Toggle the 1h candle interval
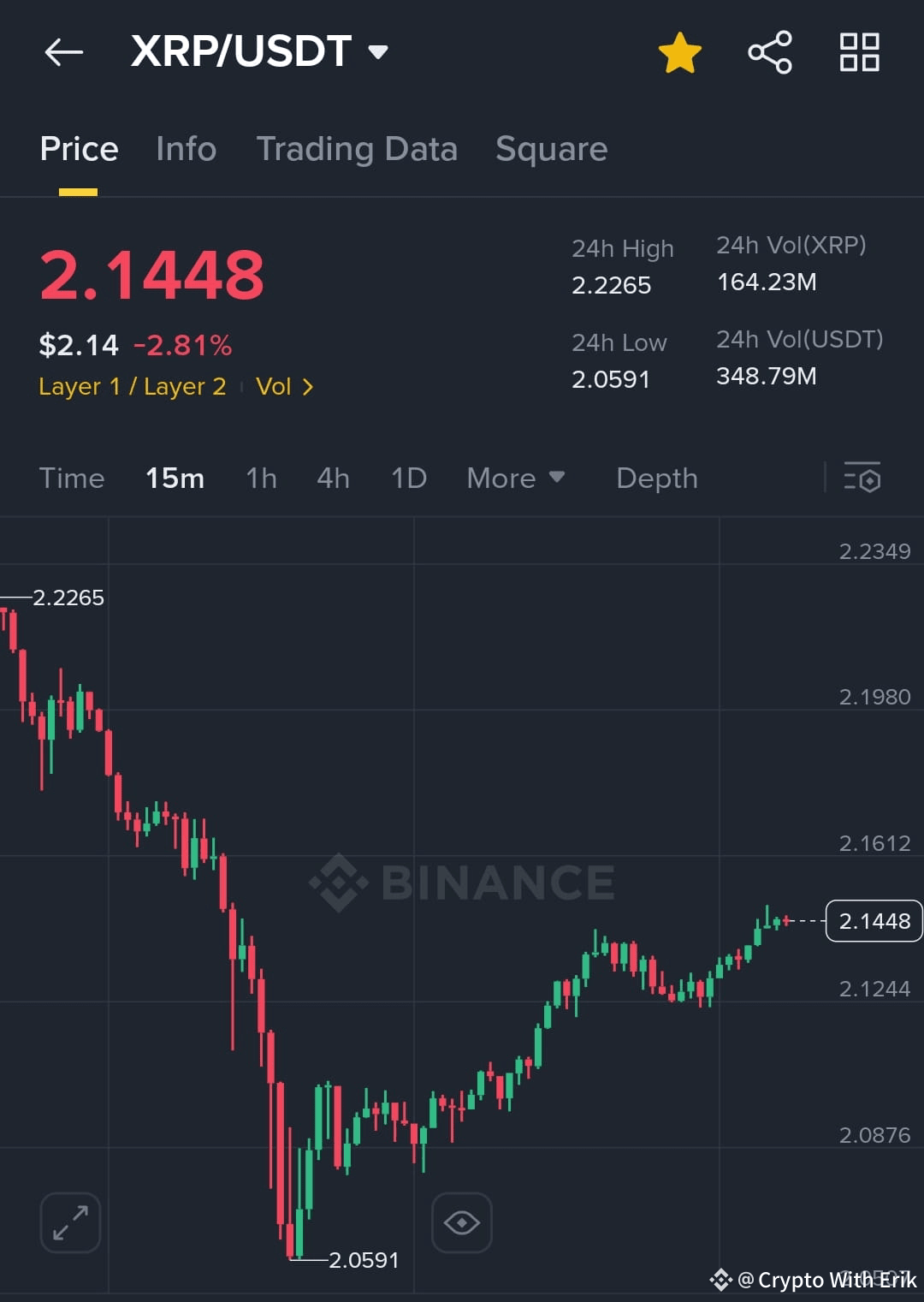This screenshot has height=1302, width=924. click(x=261, y=478)
